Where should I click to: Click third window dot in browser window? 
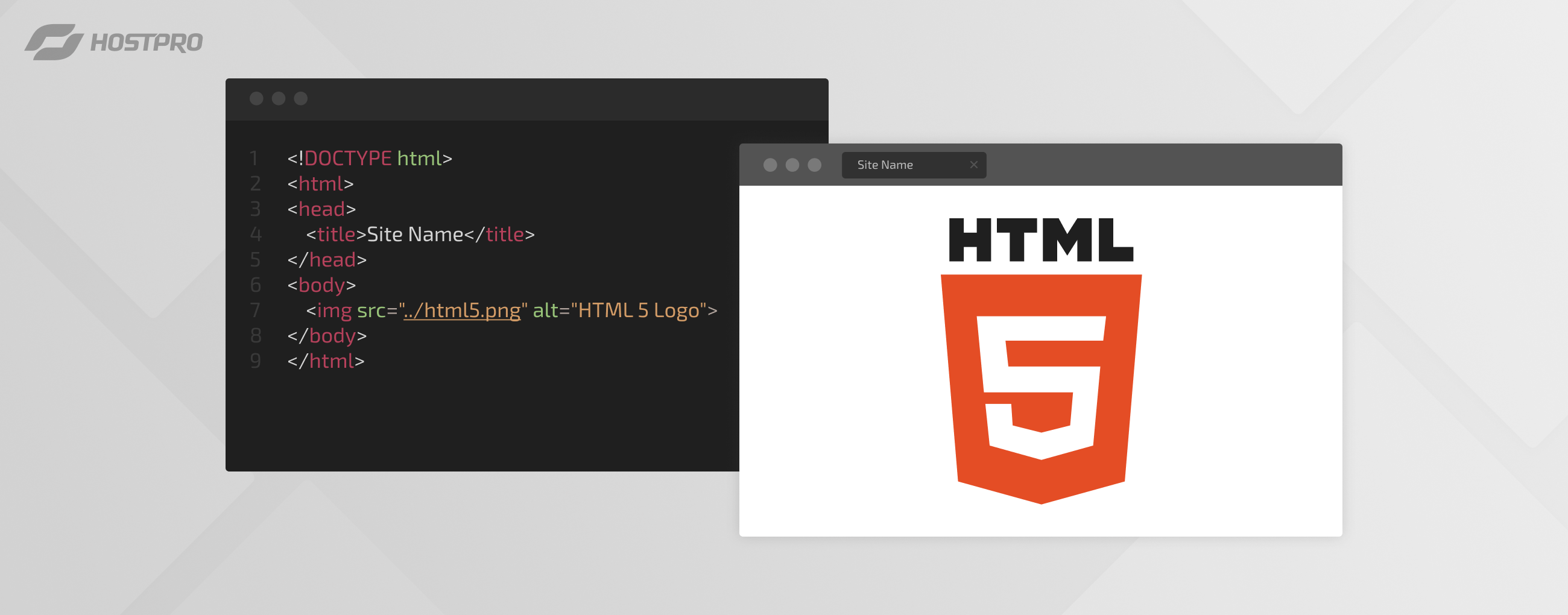[x=814, y=165]
